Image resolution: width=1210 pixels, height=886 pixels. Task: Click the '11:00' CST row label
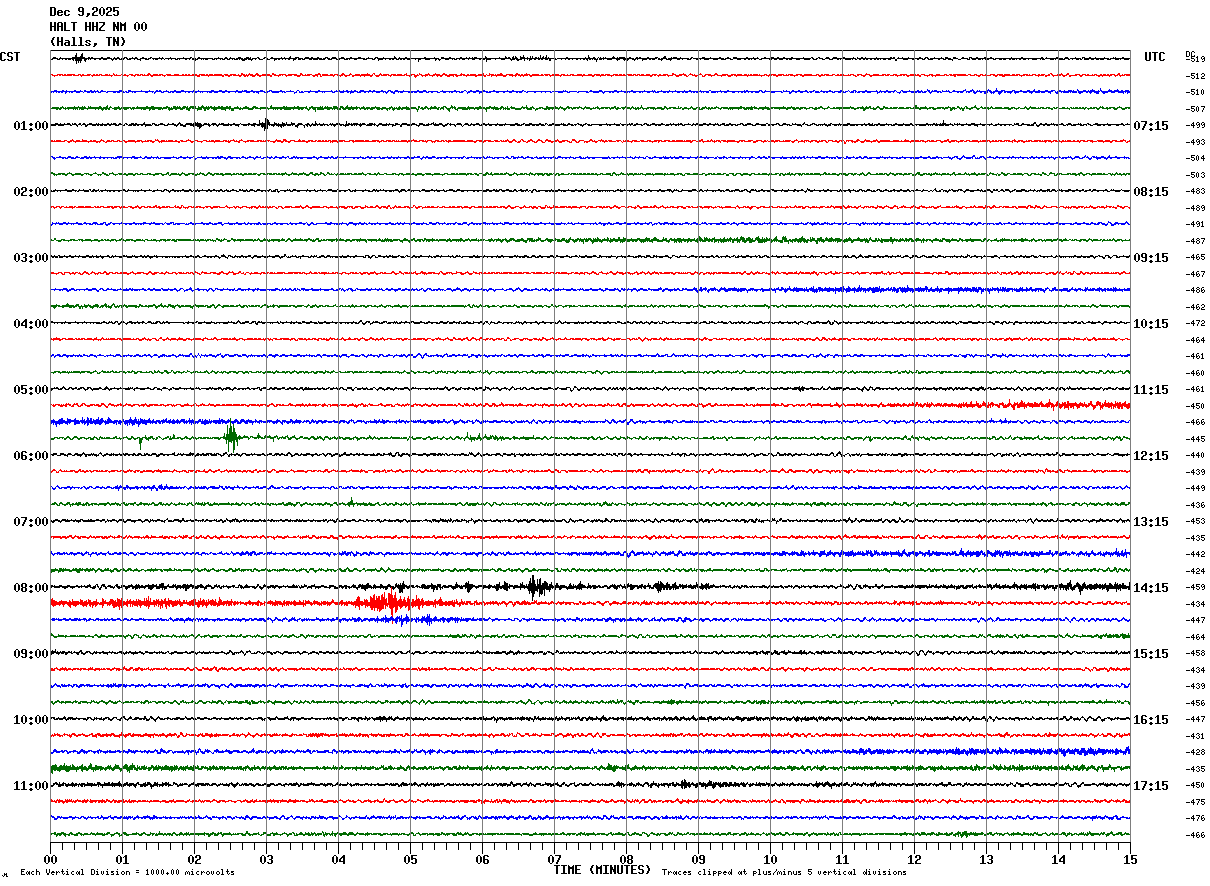[31, 785]
